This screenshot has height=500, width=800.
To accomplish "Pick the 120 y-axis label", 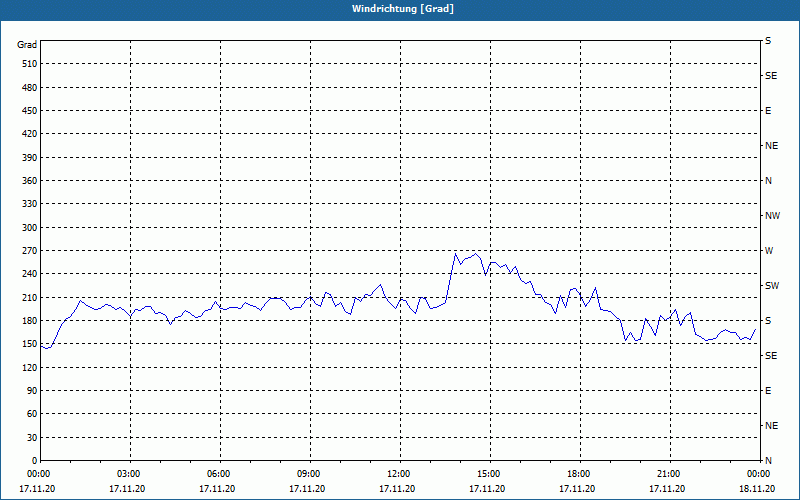I will (x=30, y=367).
